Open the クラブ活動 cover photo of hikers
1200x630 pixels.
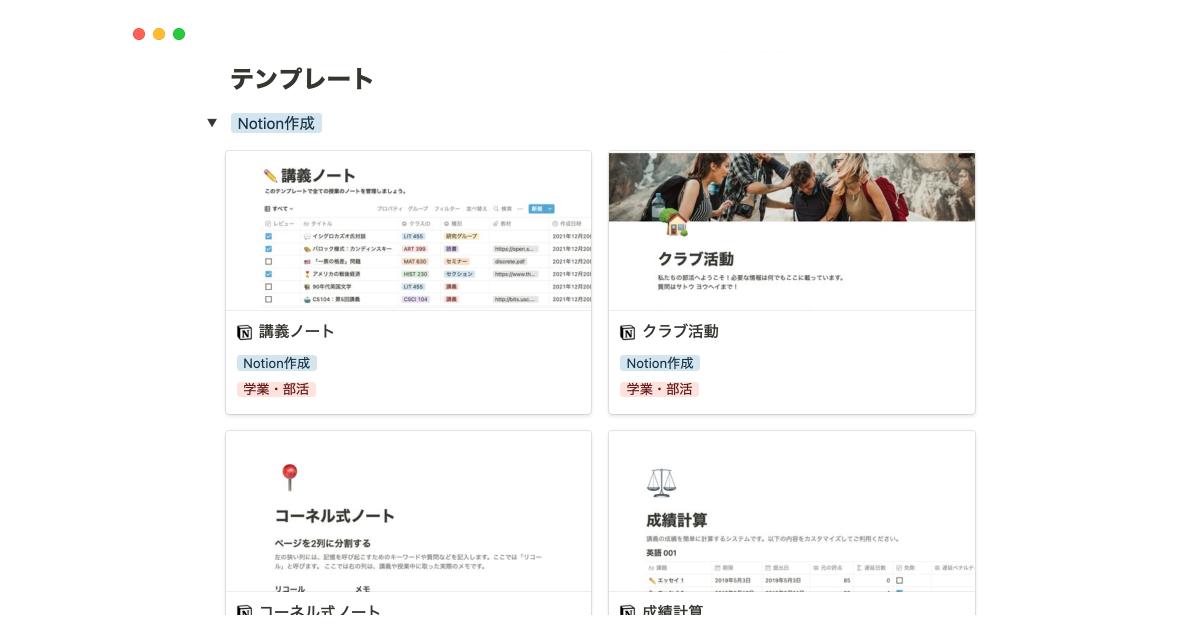[x=792, y=186]
